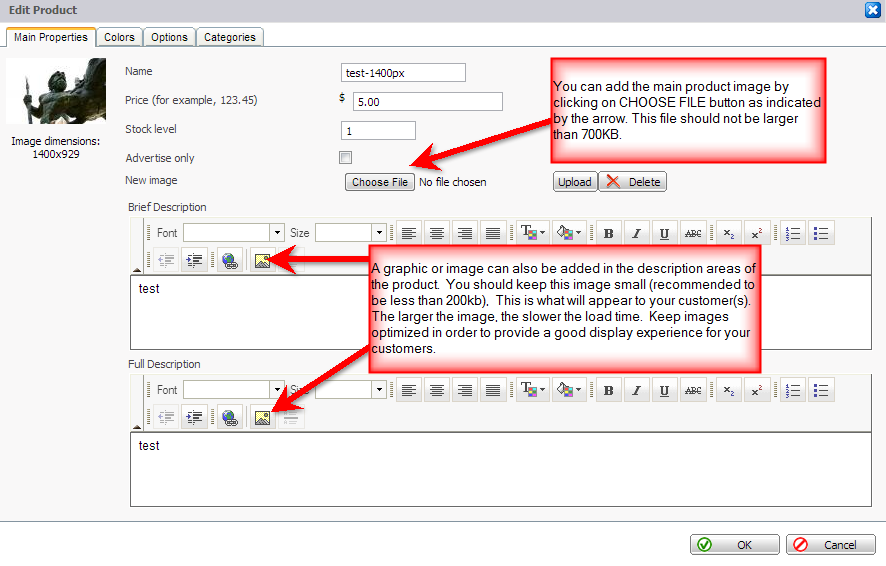886x566 pixels.
Task: Upload the new product image
Action: pyautogui.click(x=575, y=182)
